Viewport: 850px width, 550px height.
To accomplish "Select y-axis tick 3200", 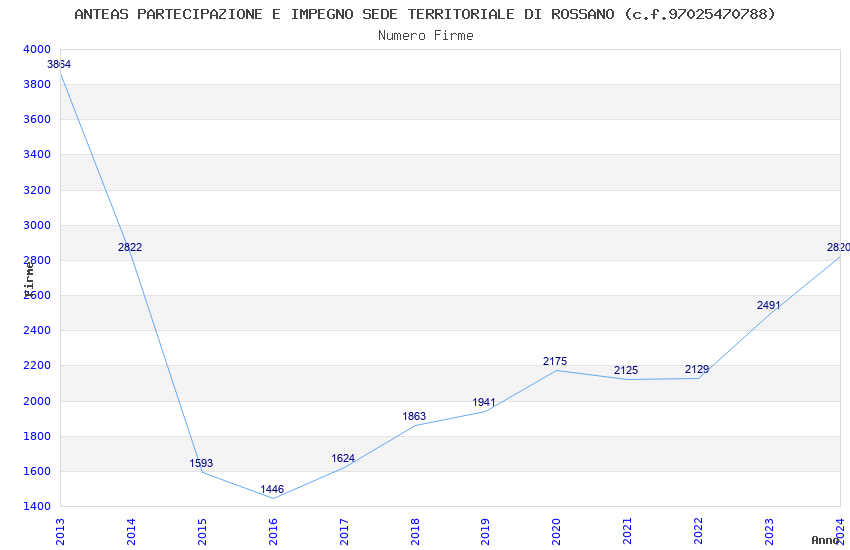I will coord(37,190).
